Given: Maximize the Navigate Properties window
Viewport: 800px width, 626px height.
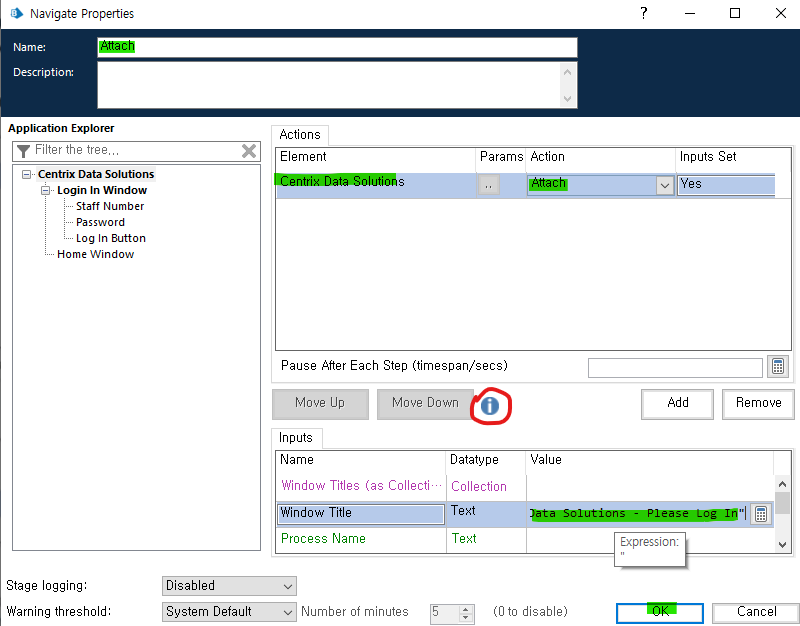Looking at the screenshot, I should coord(735,13).
